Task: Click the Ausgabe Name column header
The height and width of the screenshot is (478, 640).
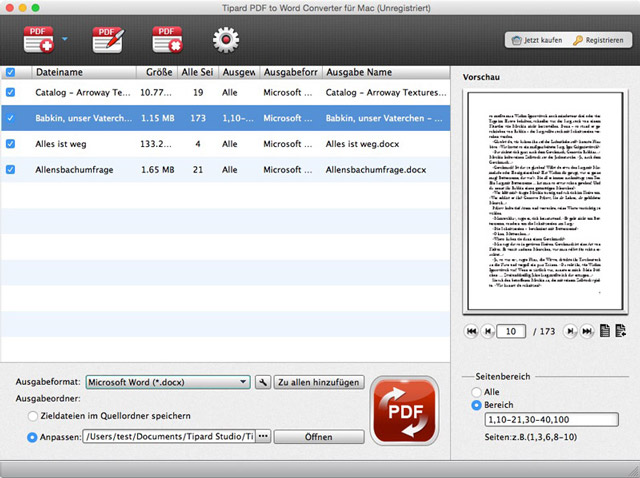Action: pyautogui.click(x=386, y=72)
